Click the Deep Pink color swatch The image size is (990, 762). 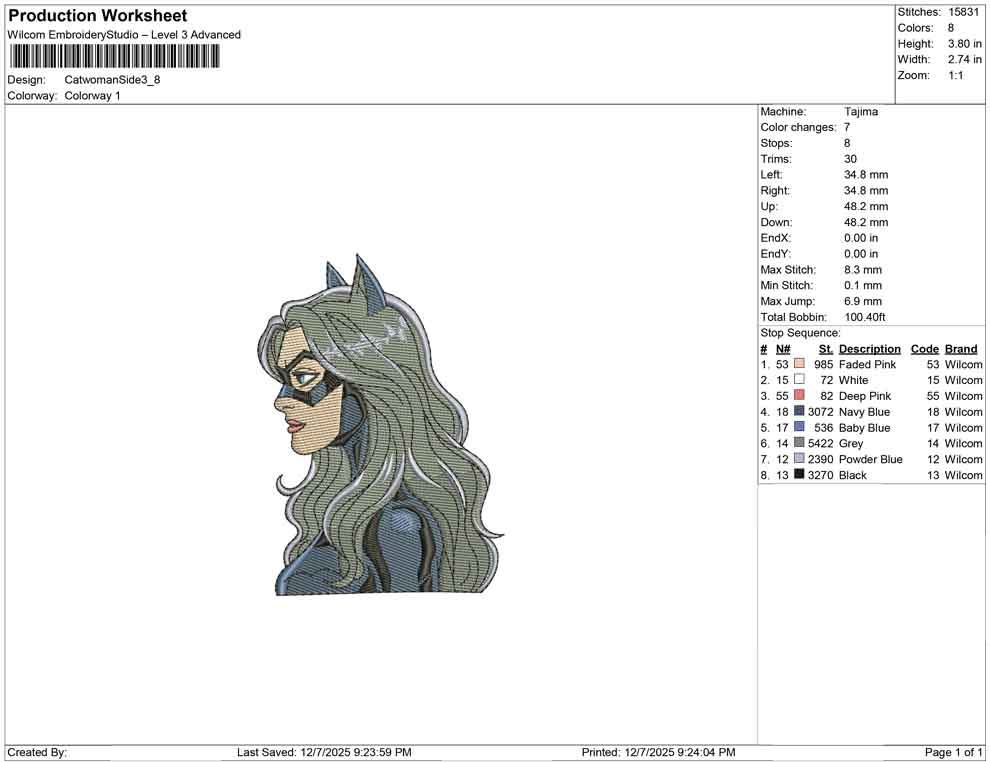pos(798,396)
